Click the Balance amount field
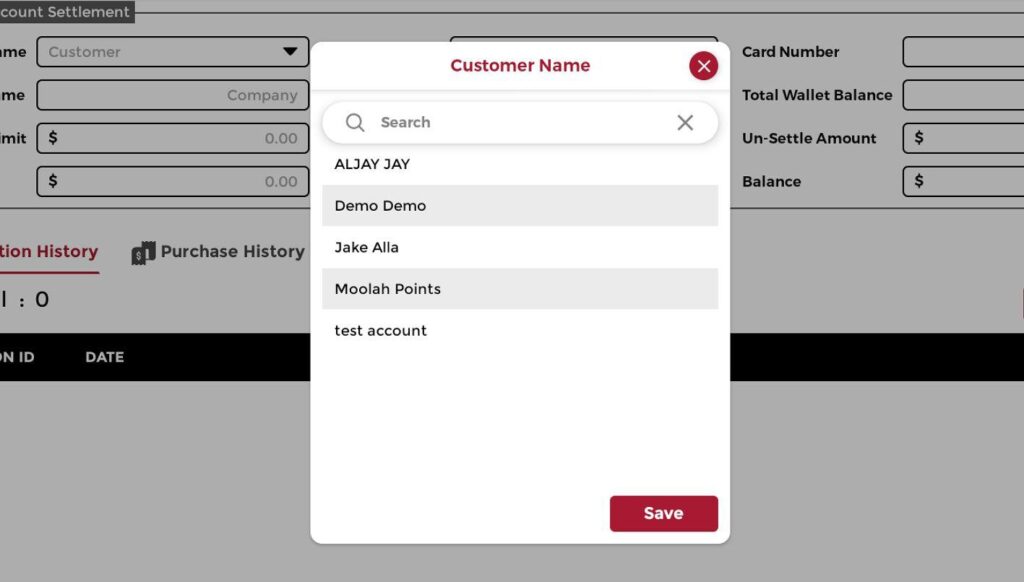This screenshot has width=1024, height=582. 962,181
